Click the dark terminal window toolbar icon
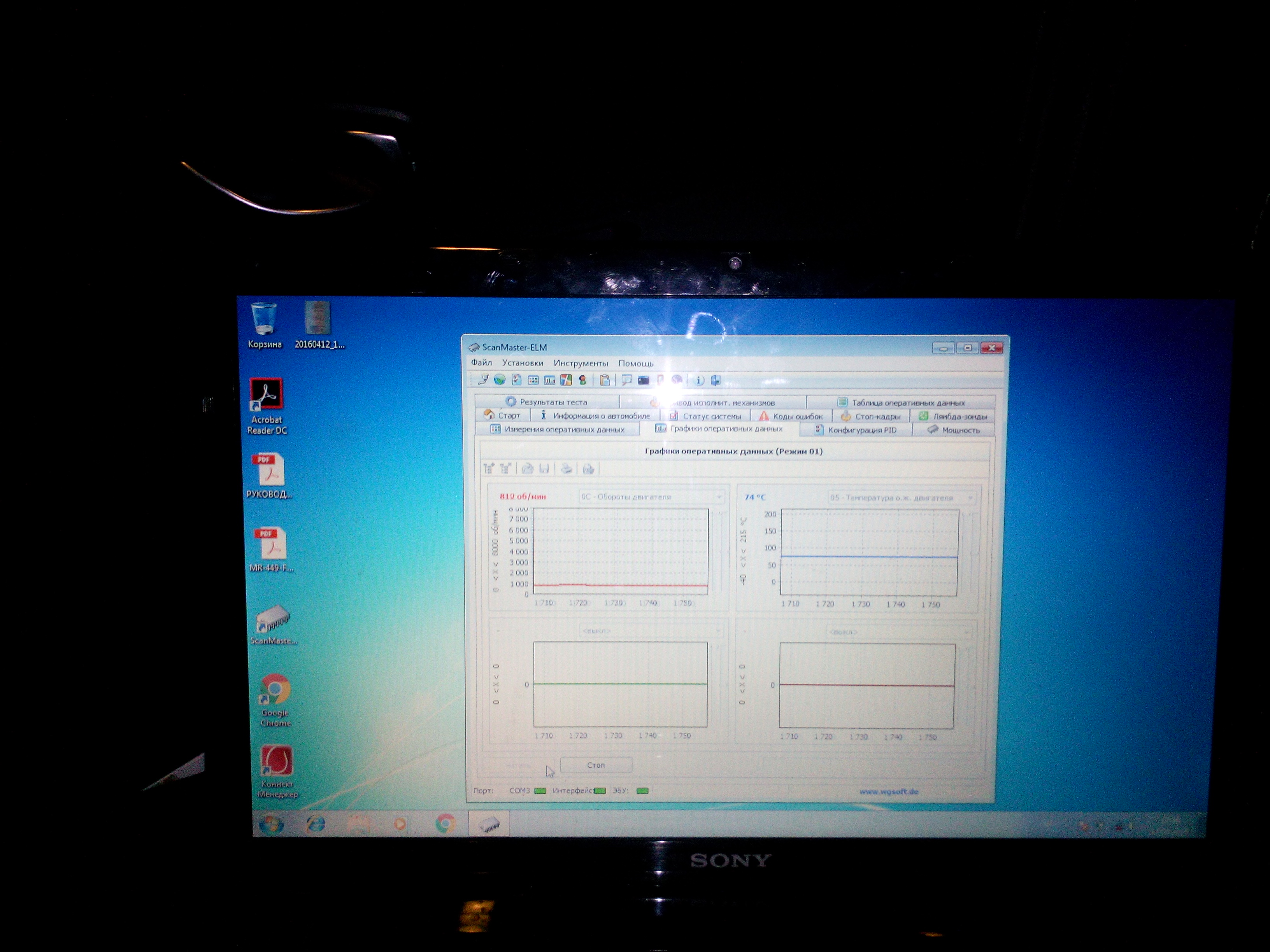 (x=644, y=380)
